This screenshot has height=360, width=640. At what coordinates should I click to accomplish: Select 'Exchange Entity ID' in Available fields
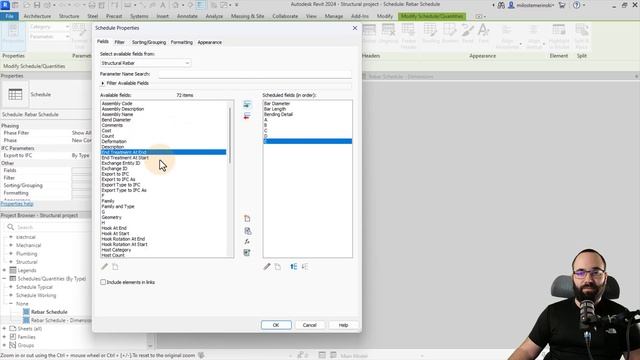pyautogui.click(x=121, y=163)
